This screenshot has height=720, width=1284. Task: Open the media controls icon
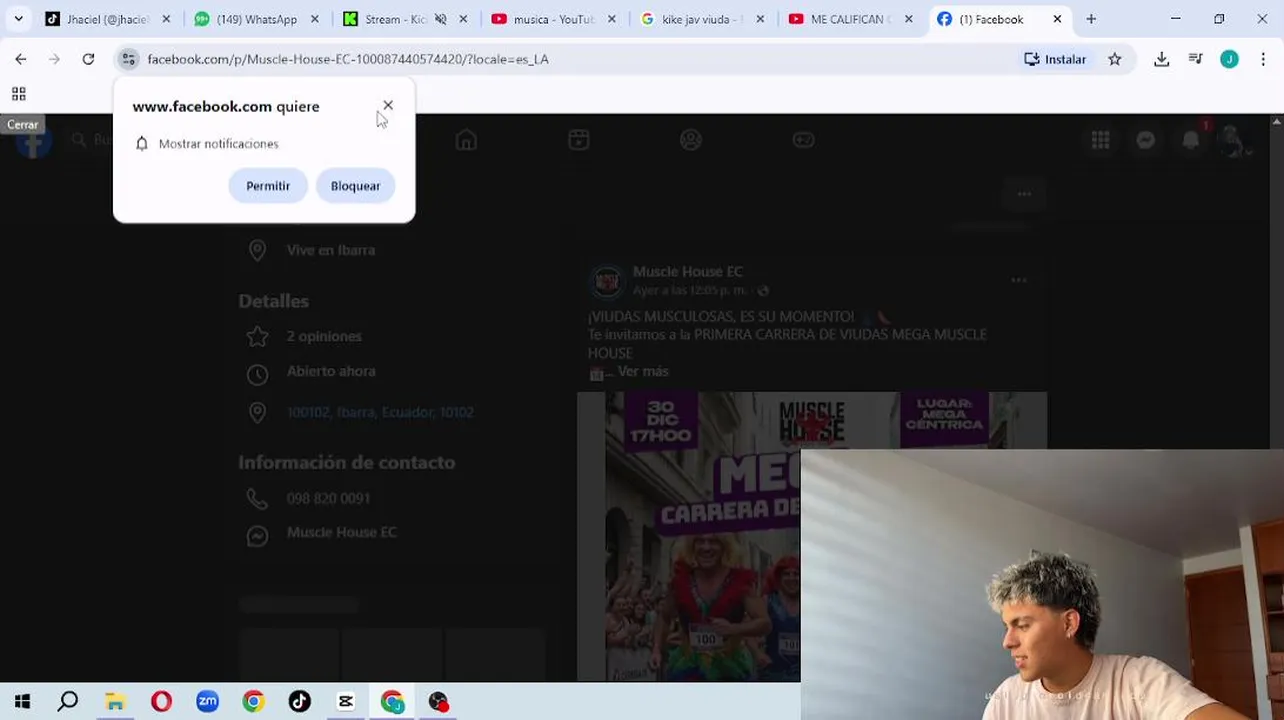[1195, 59]
